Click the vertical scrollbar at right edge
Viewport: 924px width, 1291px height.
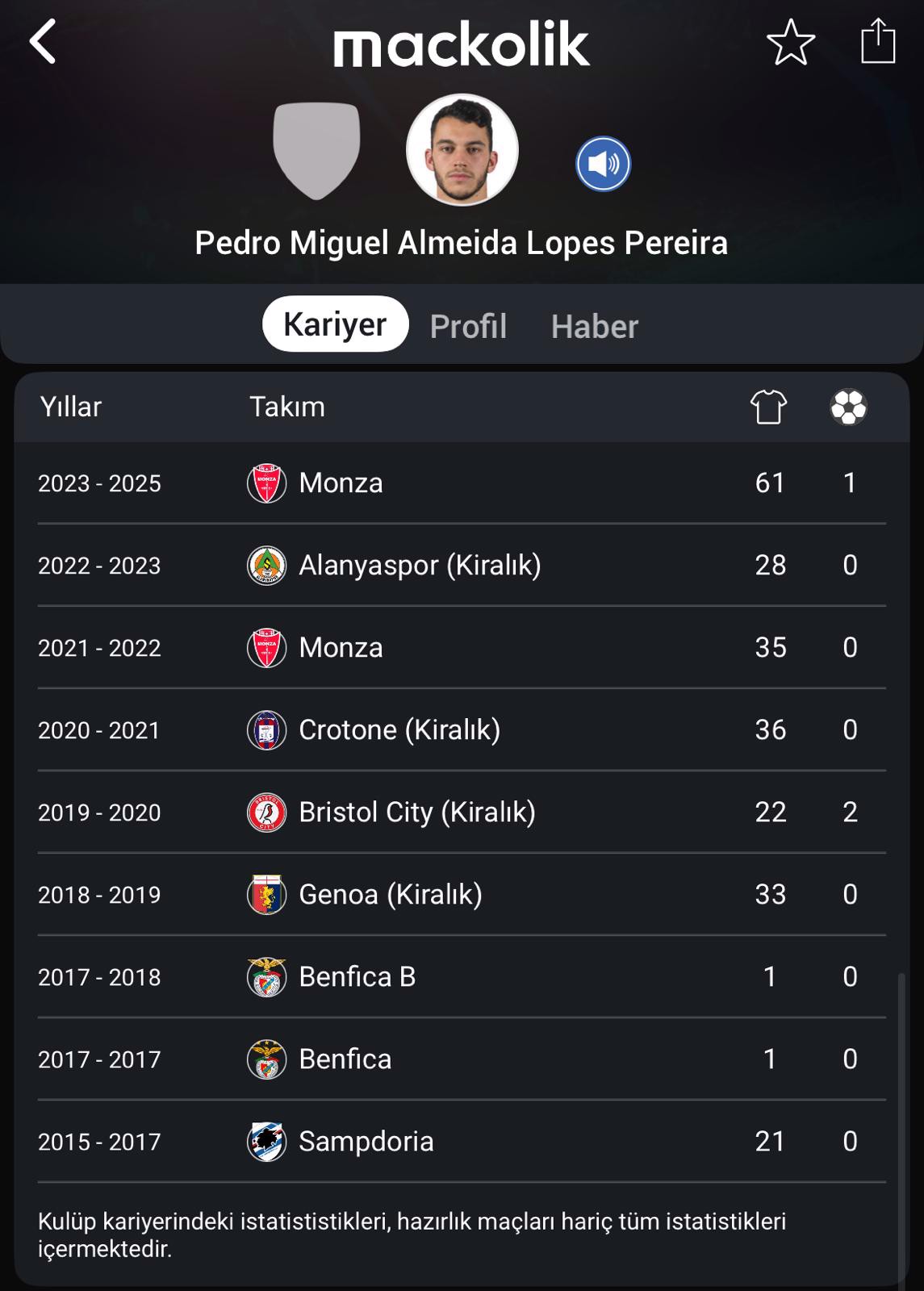(x=901, y=1130)
